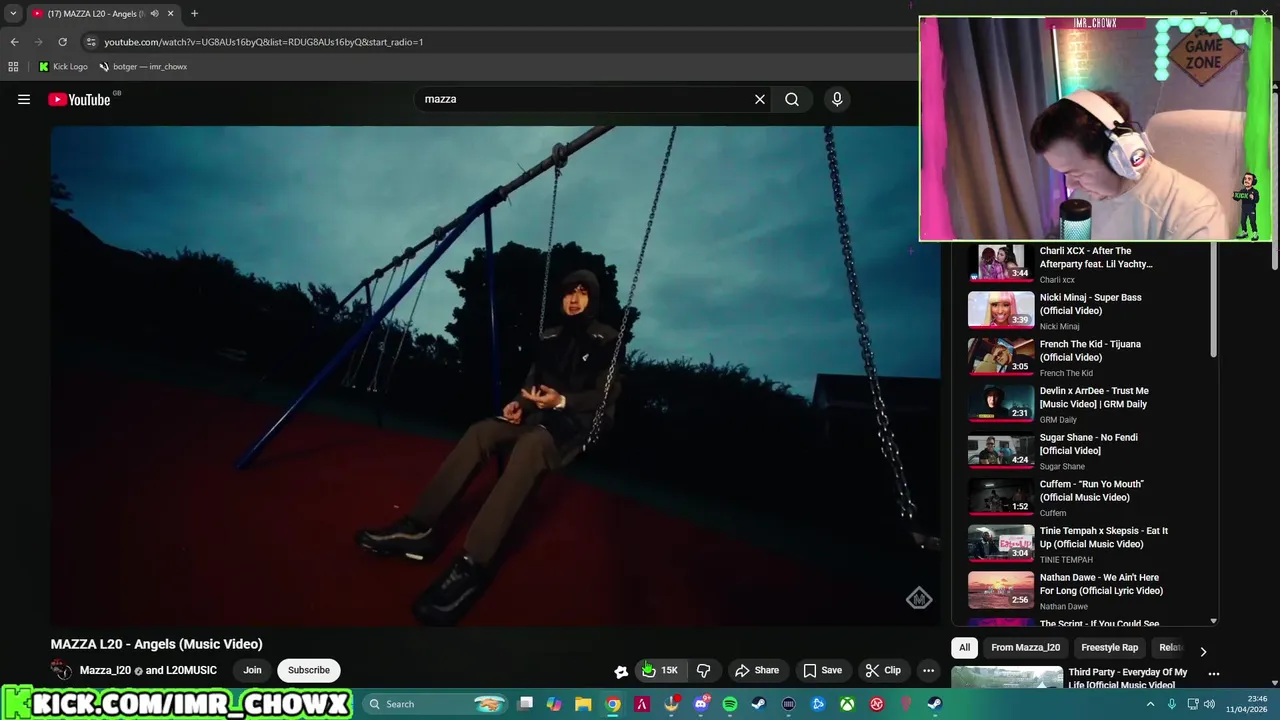This screenshot has height=720, width=1280.
Task: Open the YouTube hamburger guide menu
Action: 24,99
